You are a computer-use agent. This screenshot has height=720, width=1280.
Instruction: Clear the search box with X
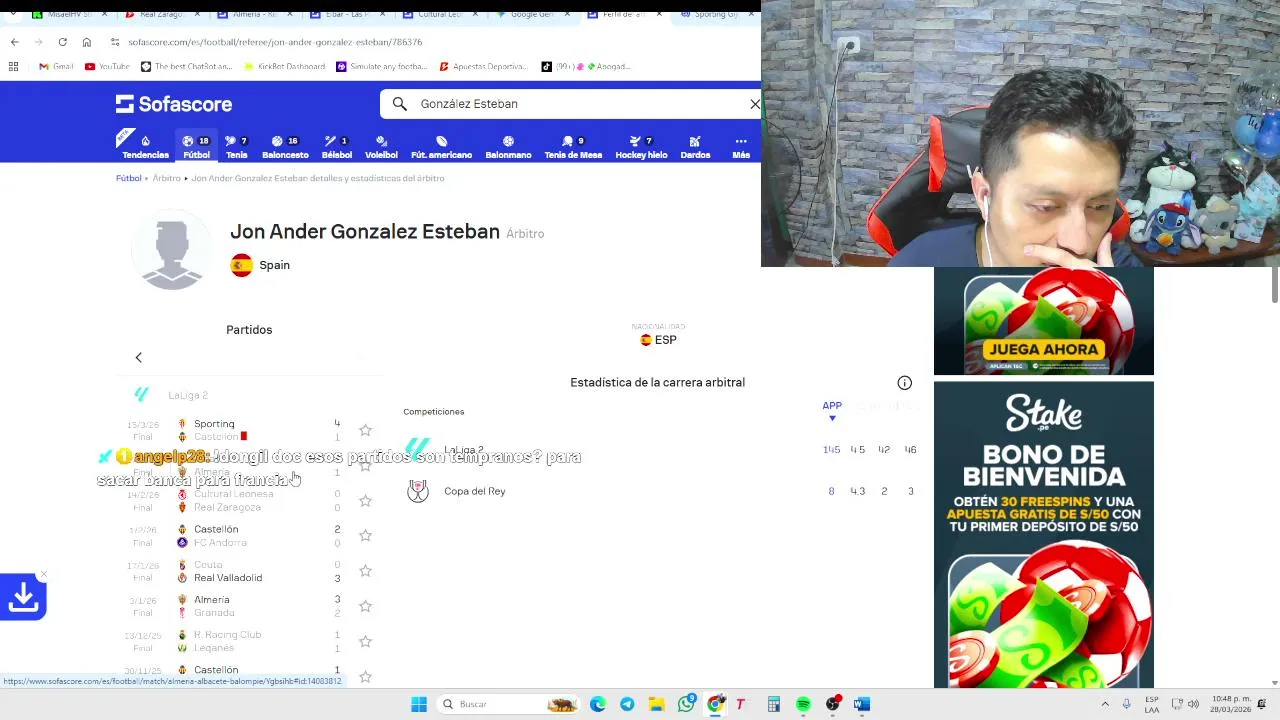coord(755,104)
